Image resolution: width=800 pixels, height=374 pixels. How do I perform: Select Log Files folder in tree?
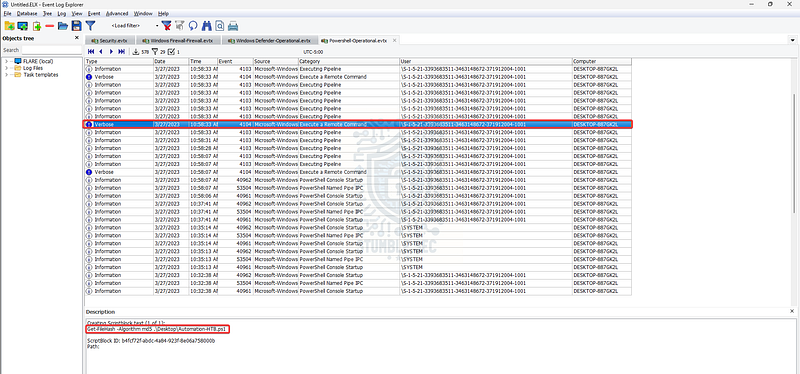33,68
